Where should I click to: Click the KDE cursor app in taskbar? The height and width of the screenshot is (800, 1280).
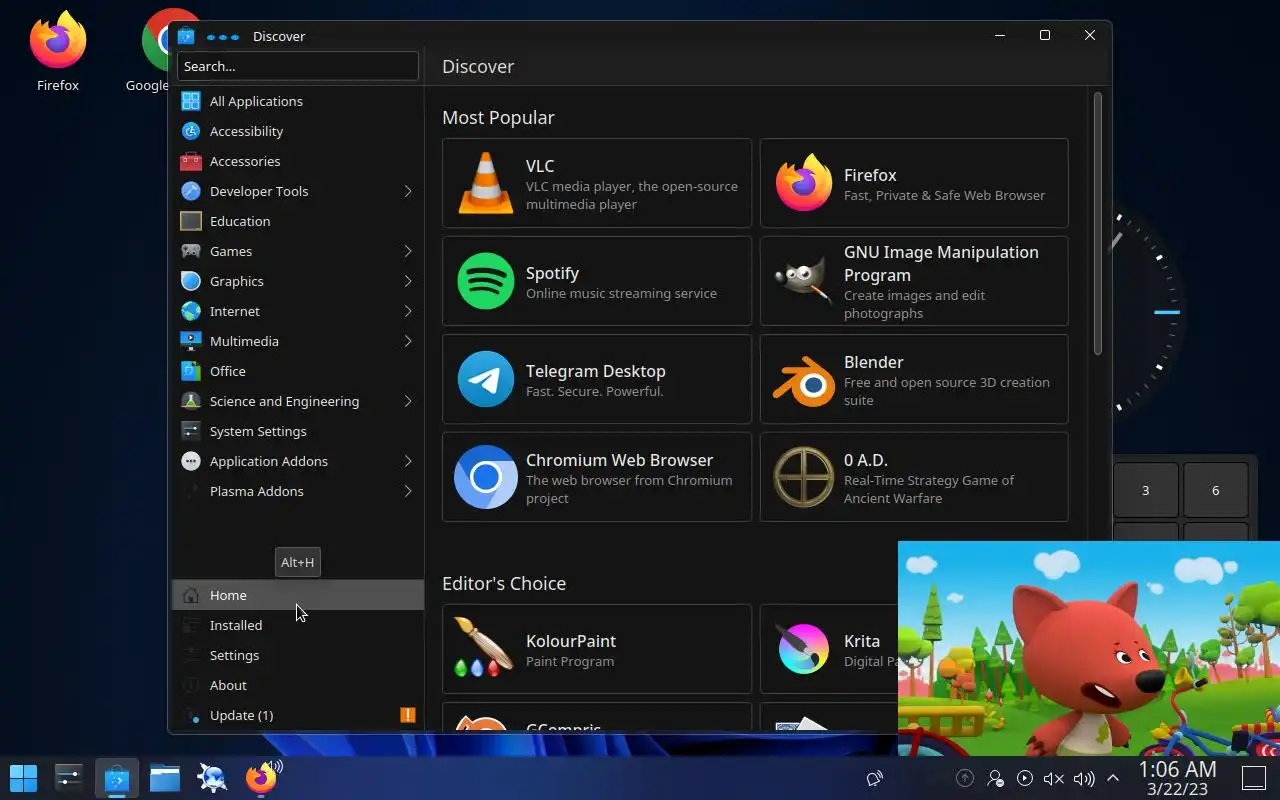pyautogui.click(x=213, y=777)
